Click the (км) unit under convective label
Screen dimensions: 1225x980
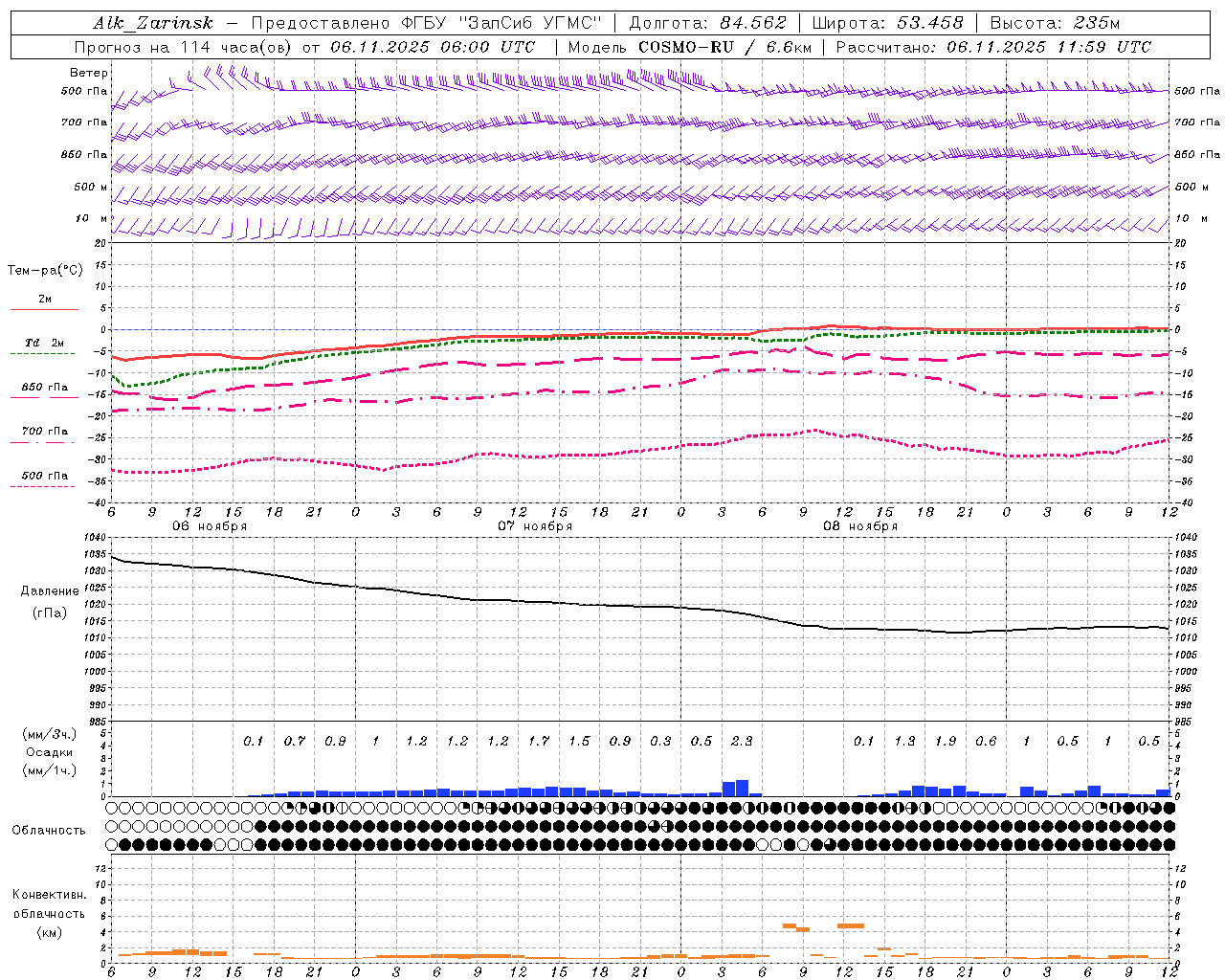[49, 932]
